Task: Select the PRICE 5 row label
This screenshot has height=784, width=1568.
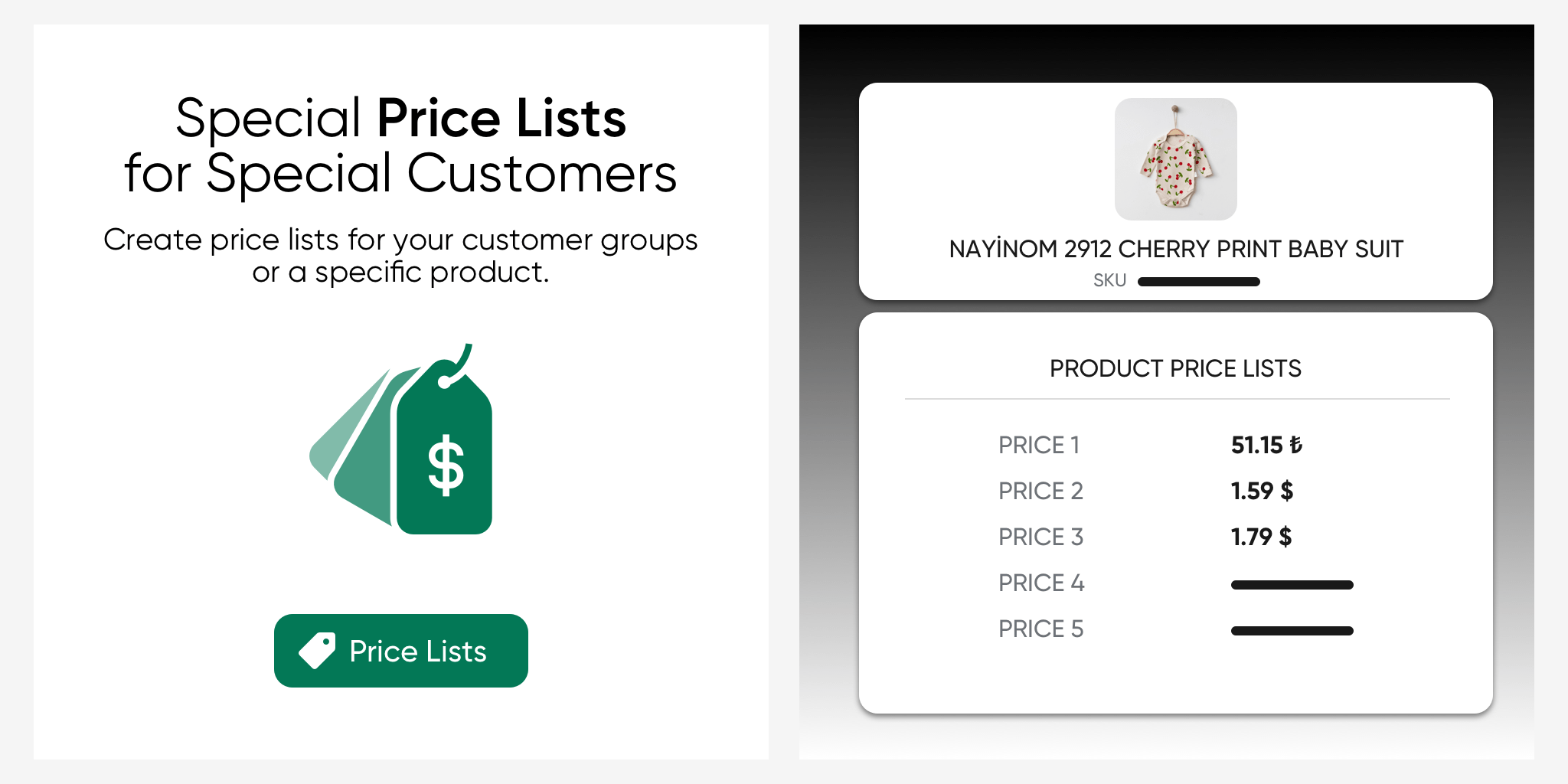Action: [1040, 629]
